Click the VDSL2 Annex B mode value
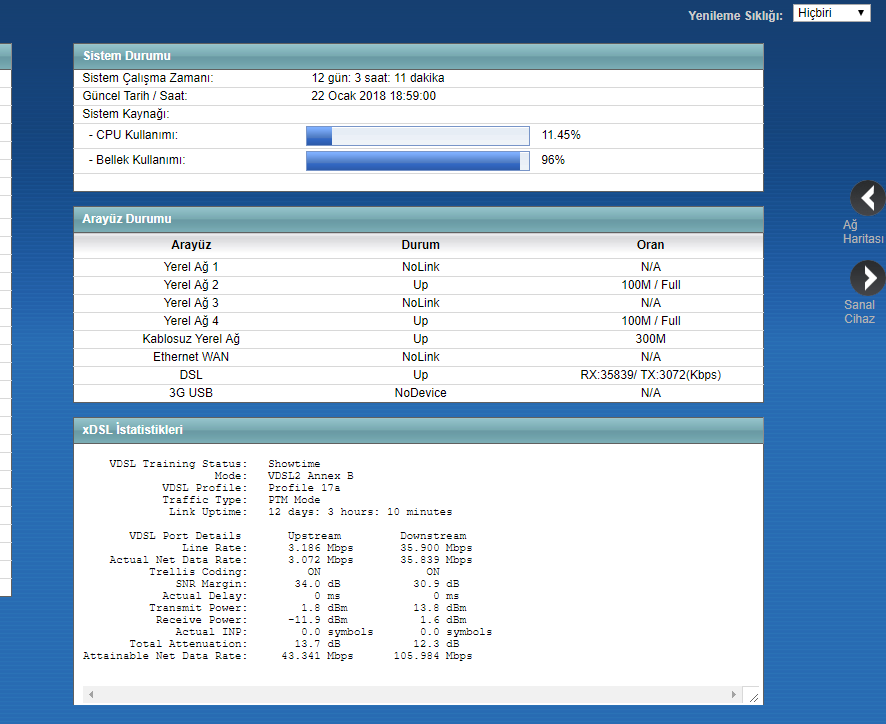Viewport: 886px width, 724px height. 310,476
